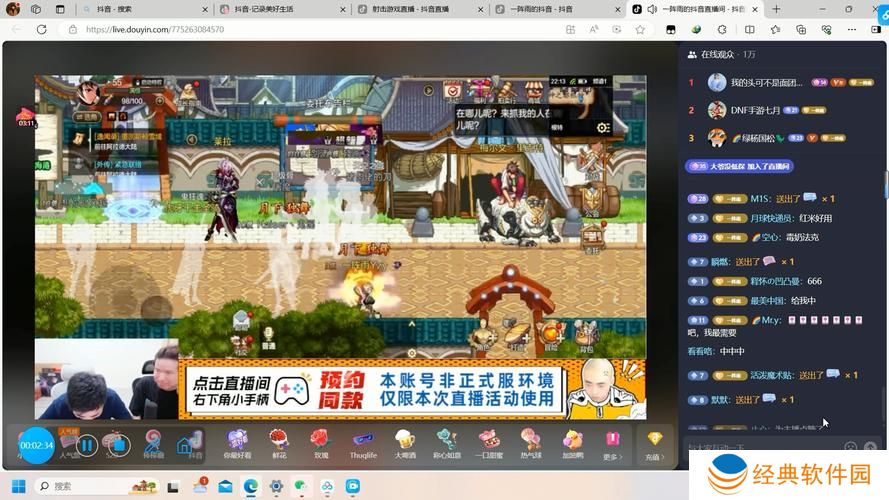This screenshot has width=889, height=500.
Task: Select the 热气球 balloon gift
Action: point(531,441)
